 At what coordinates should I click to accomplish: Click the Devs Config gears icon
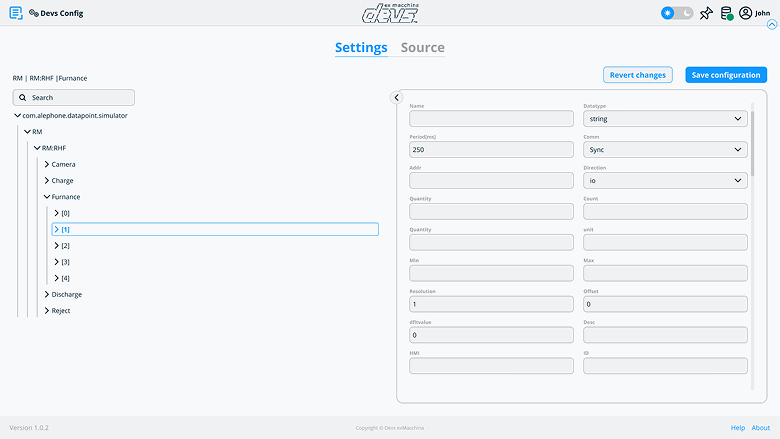tap(34, 13)
